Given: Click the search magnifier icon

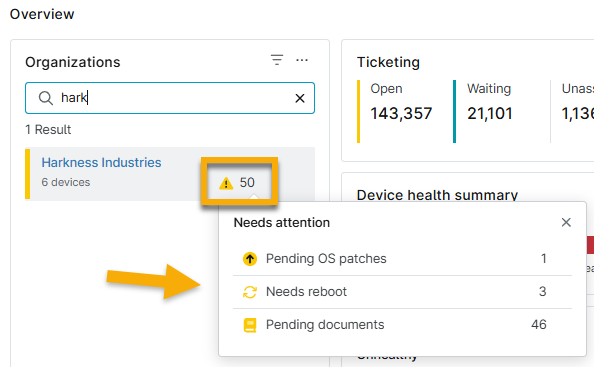Looking at the screenshot, I should tap(45, 98).
